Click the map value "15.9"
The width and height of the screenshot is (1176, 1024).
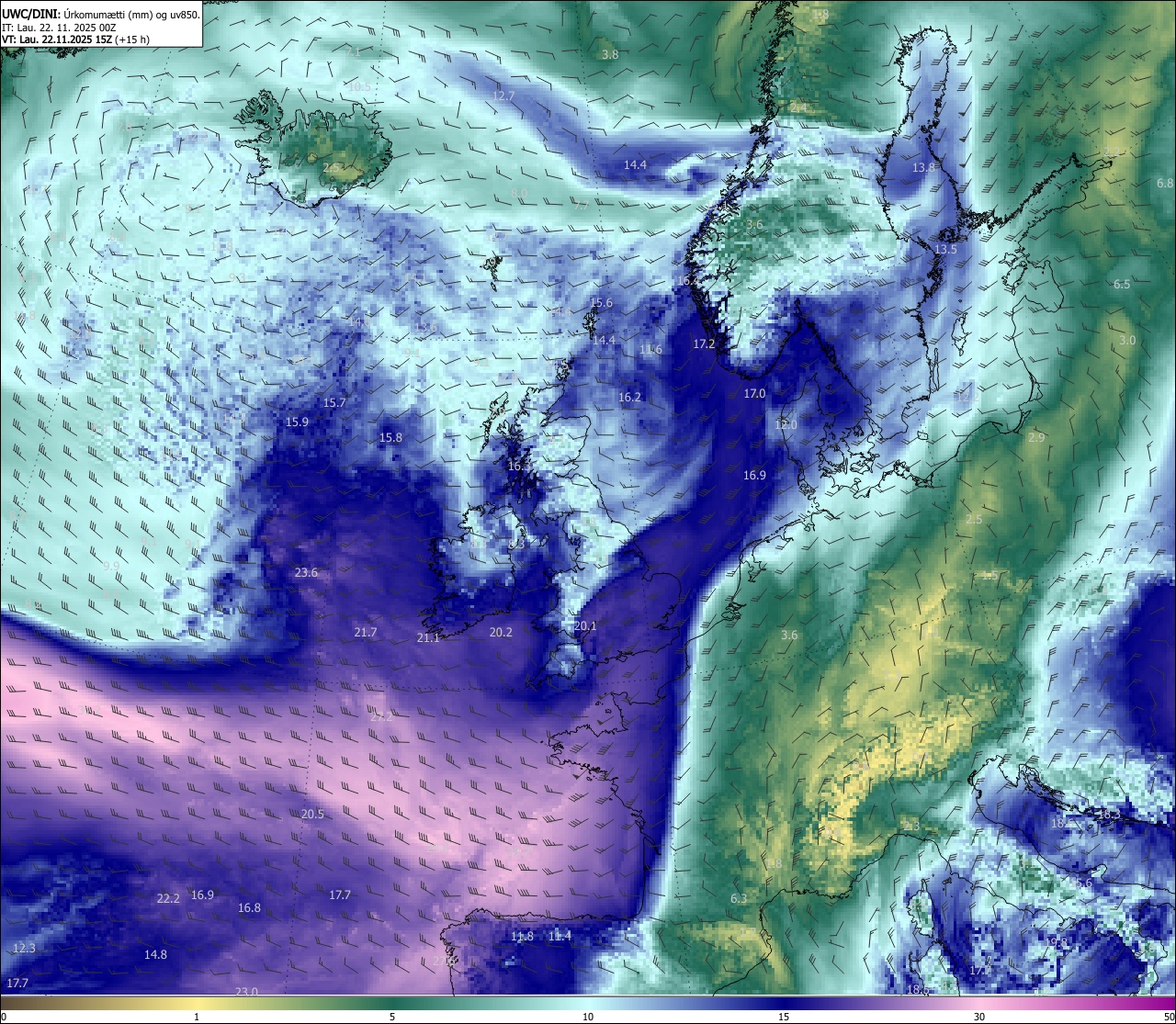(297, 422)
